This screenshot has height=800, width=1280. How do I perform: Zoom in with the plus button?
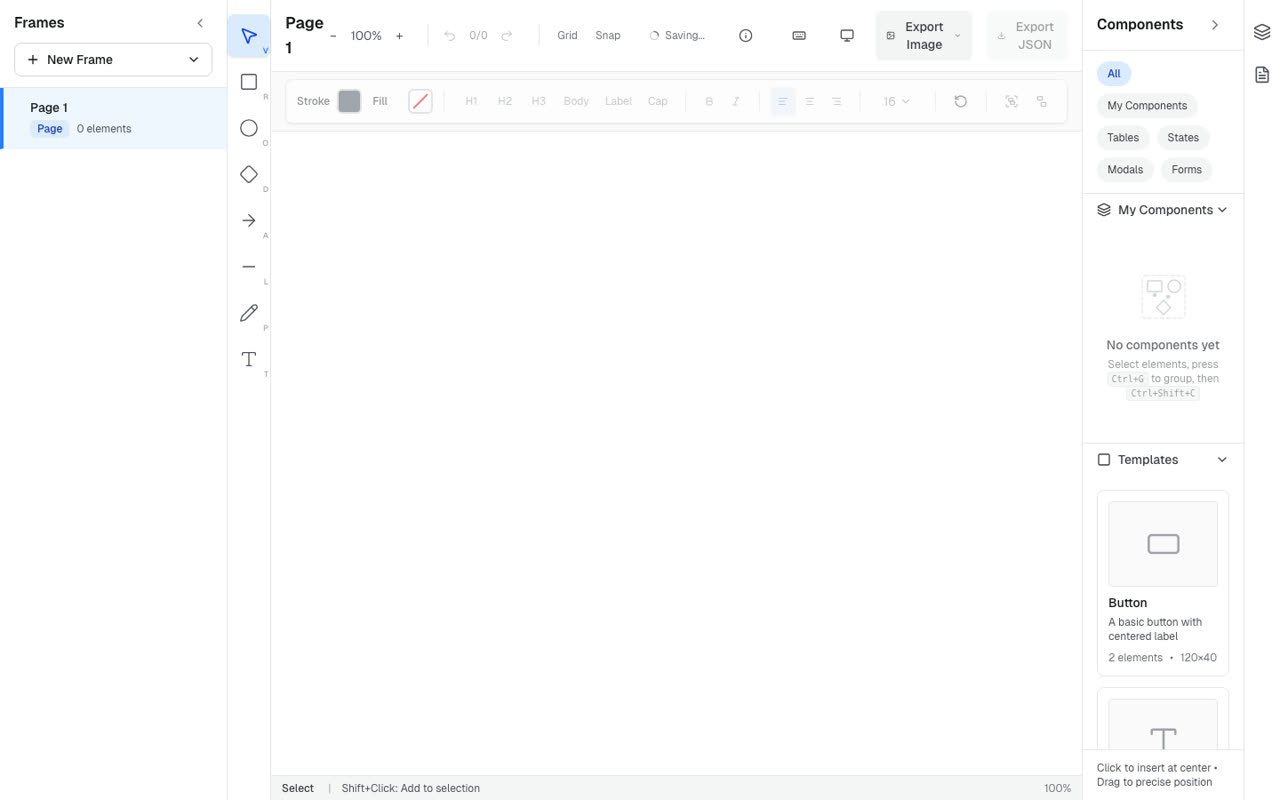click(x=399, y=36)
